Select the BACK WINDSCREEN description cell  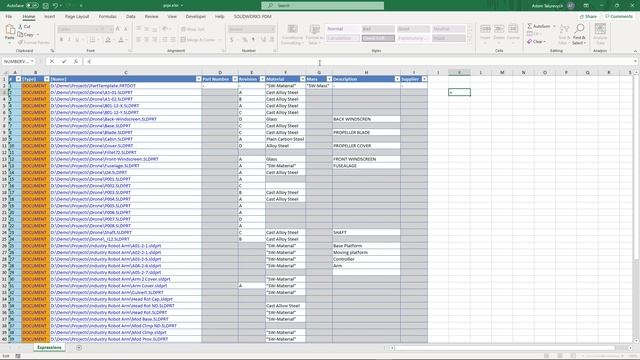(x=366, y=119)
